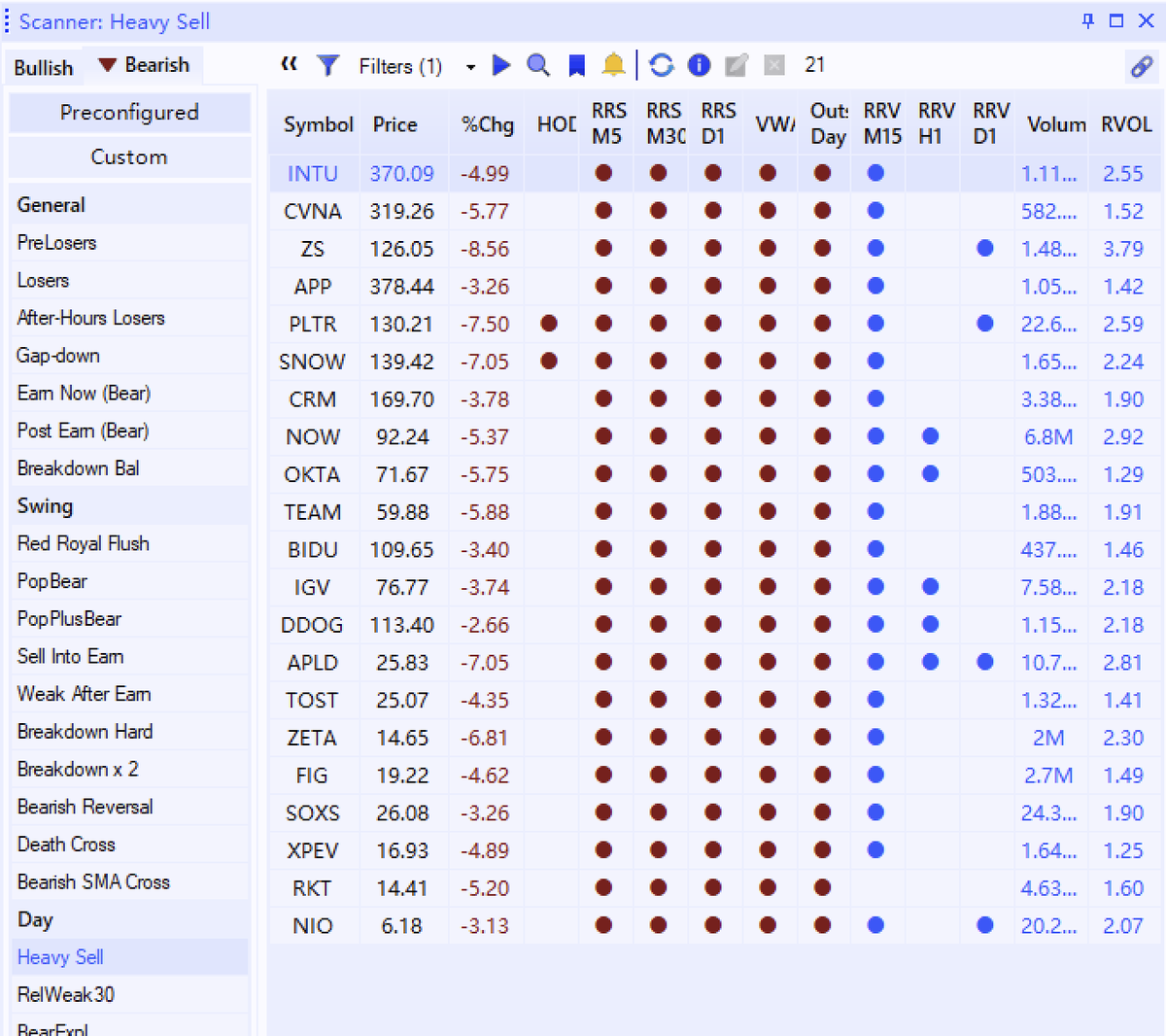Click the blue bookmark icon

click(577, 65)
